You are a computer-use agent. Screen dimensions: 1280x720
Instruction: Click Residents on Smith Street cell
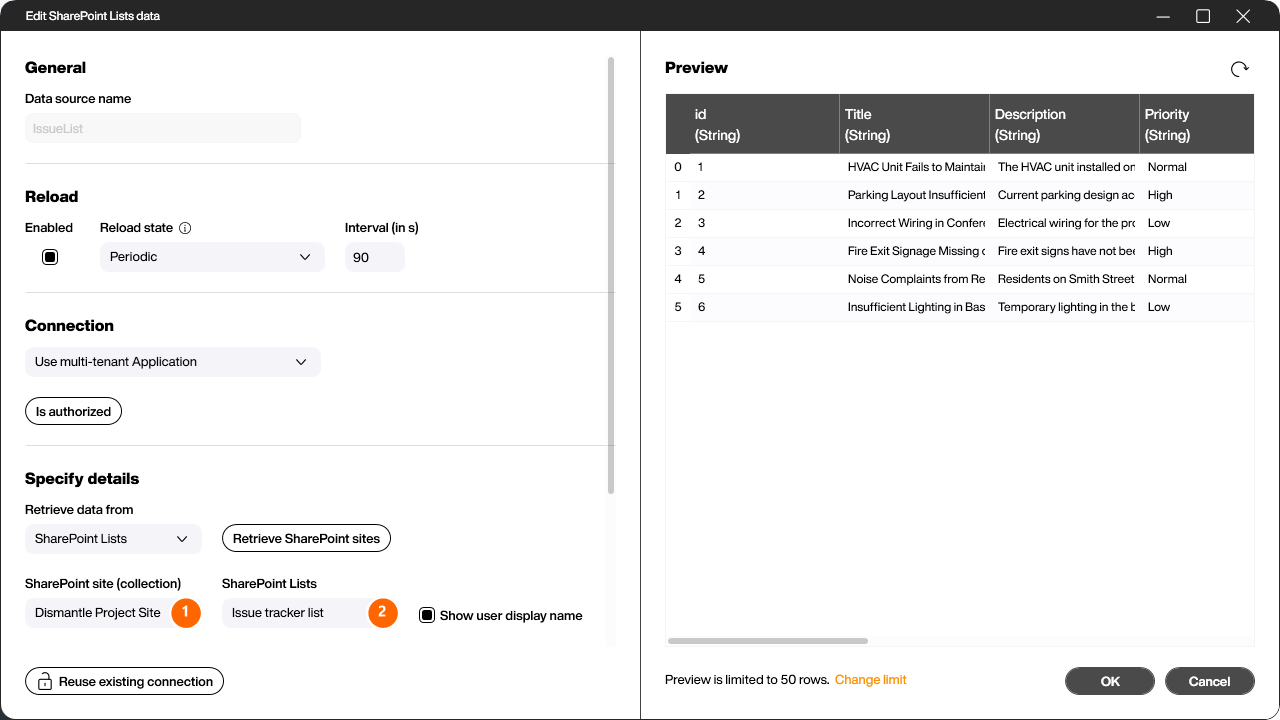[1064, 279]
